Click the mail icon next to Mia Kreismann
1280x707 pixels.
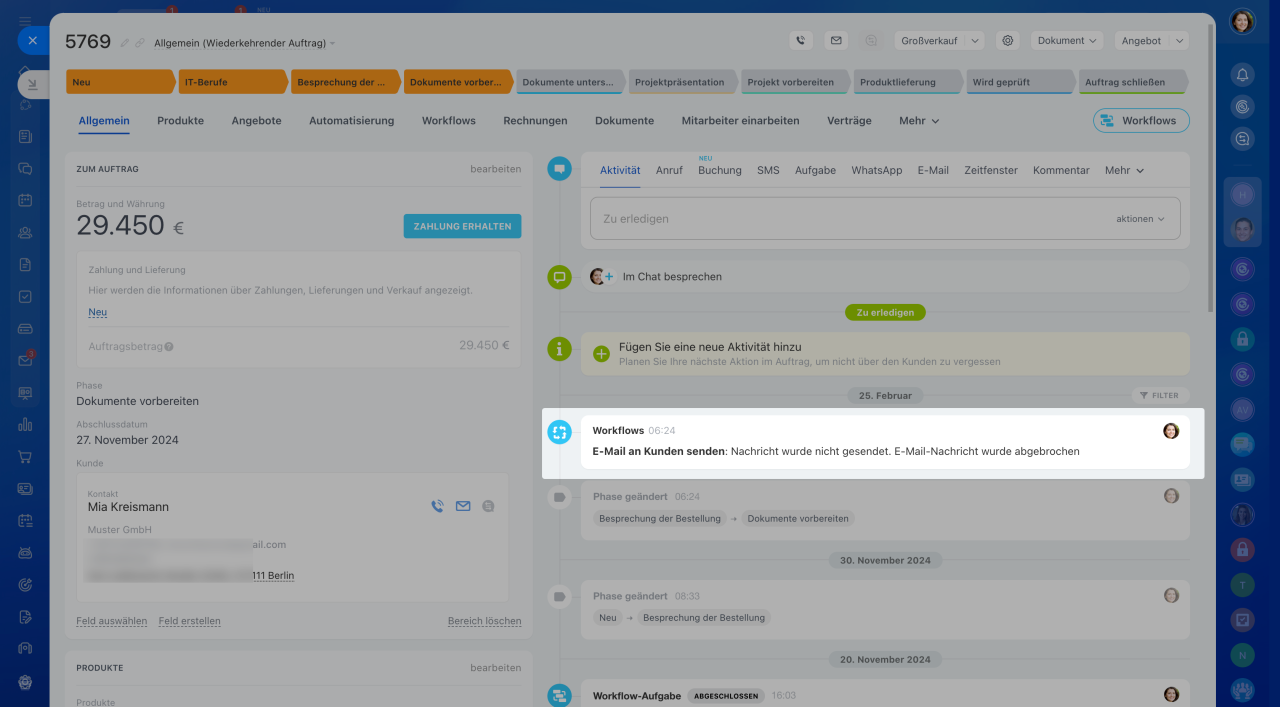pos(463,507)
